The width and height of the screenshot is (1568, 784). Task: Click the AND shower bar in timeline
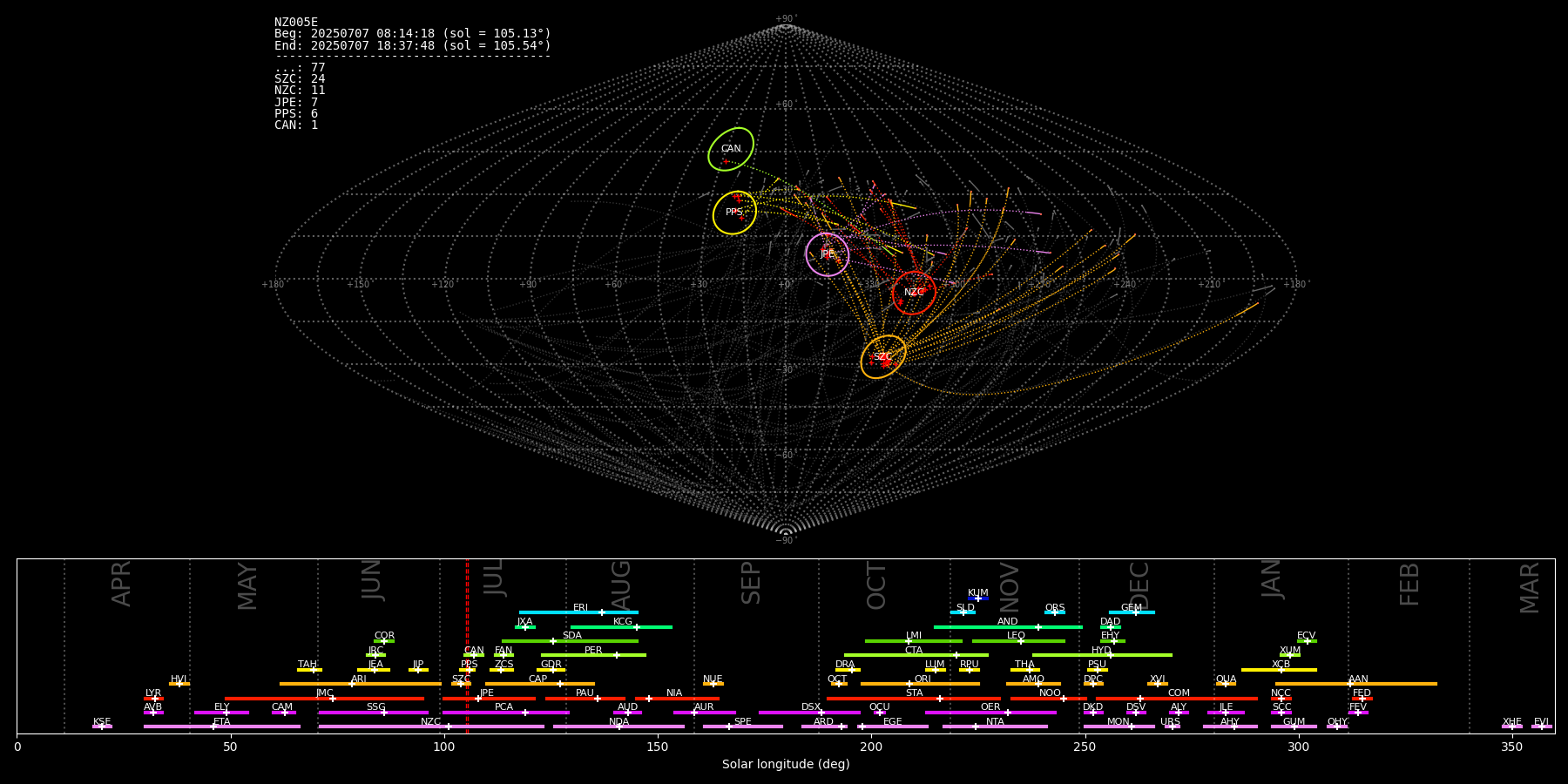point(1008,626)
